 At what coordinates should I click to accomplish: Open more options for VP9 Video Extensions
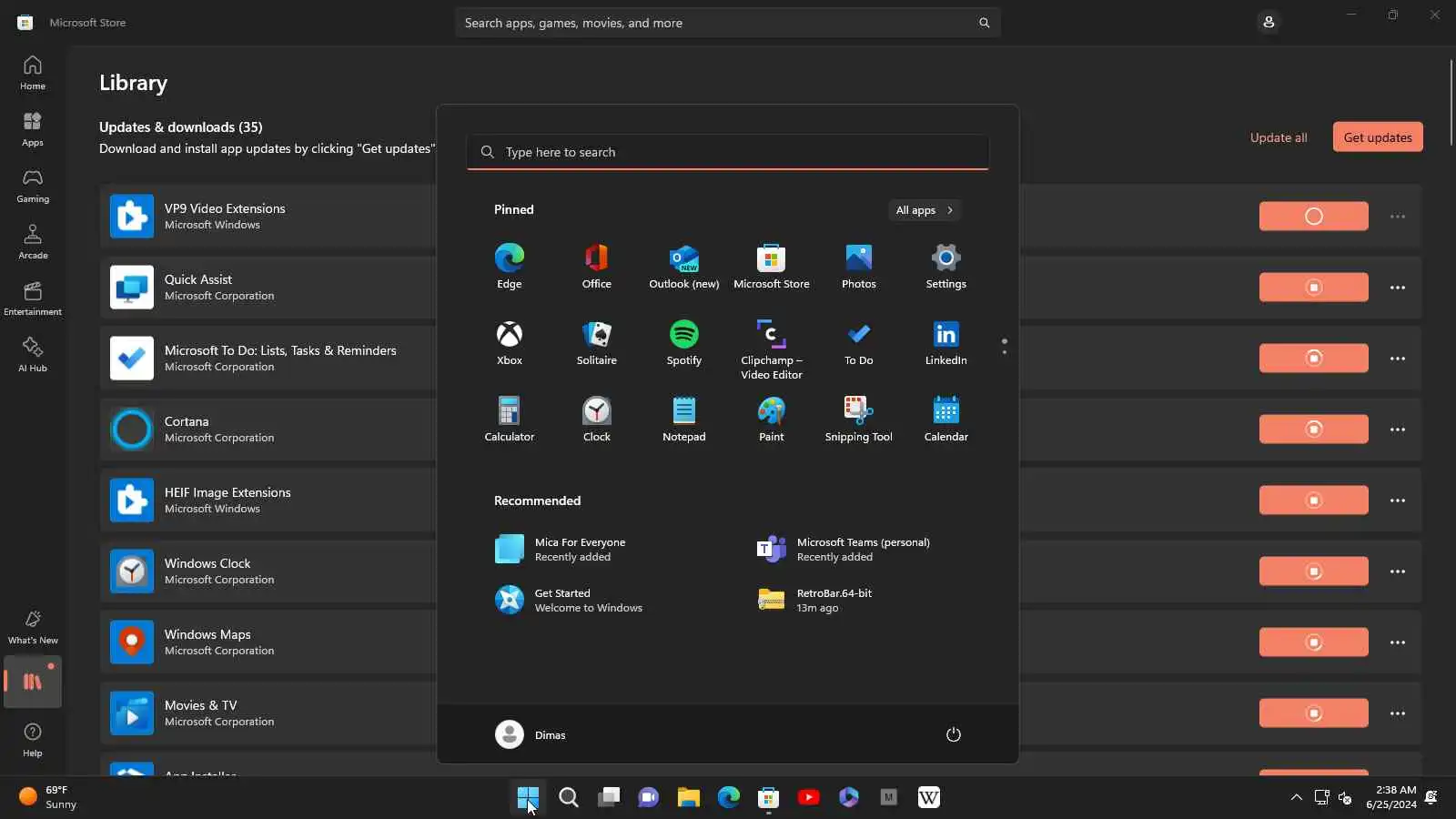(x=1398, y=217)
